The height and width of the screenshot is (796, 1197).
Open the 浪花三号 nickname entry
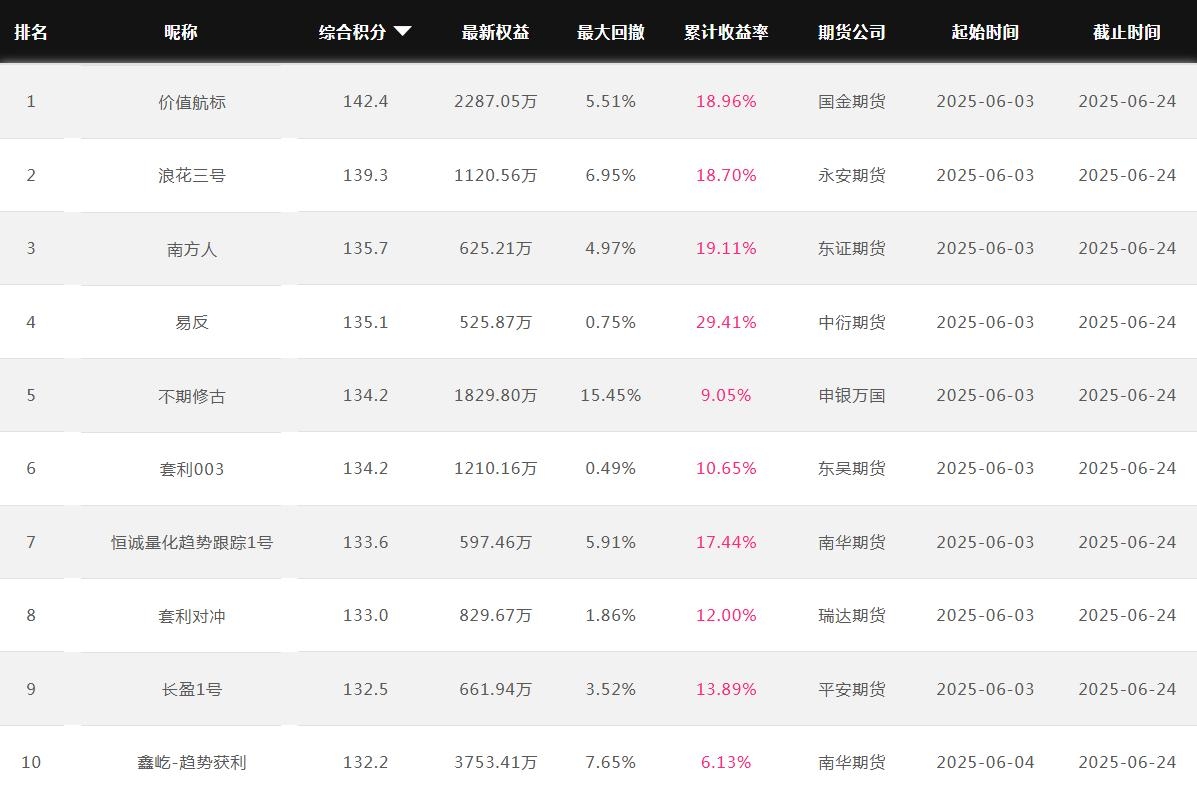[x=192, y=176]
